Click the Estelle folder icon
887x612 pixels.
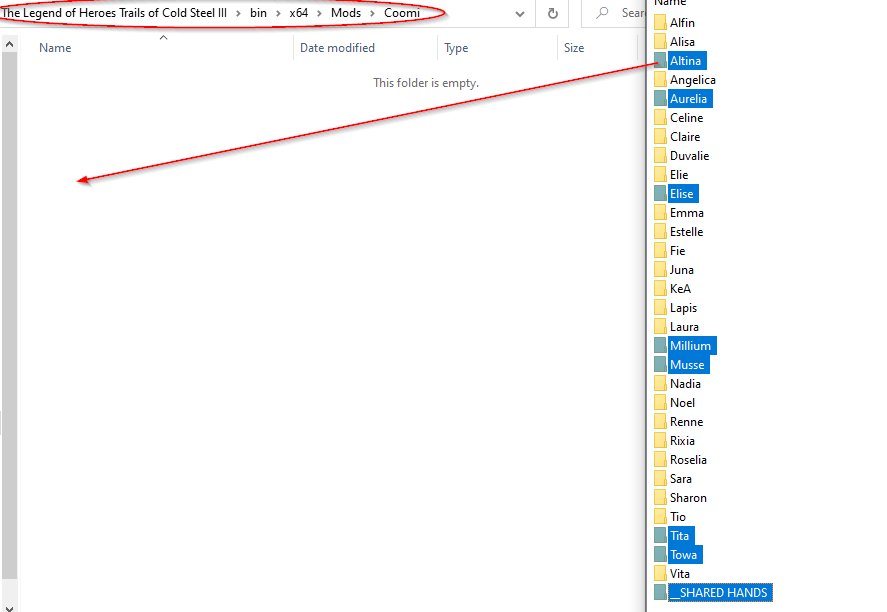[x=660, y=232]
